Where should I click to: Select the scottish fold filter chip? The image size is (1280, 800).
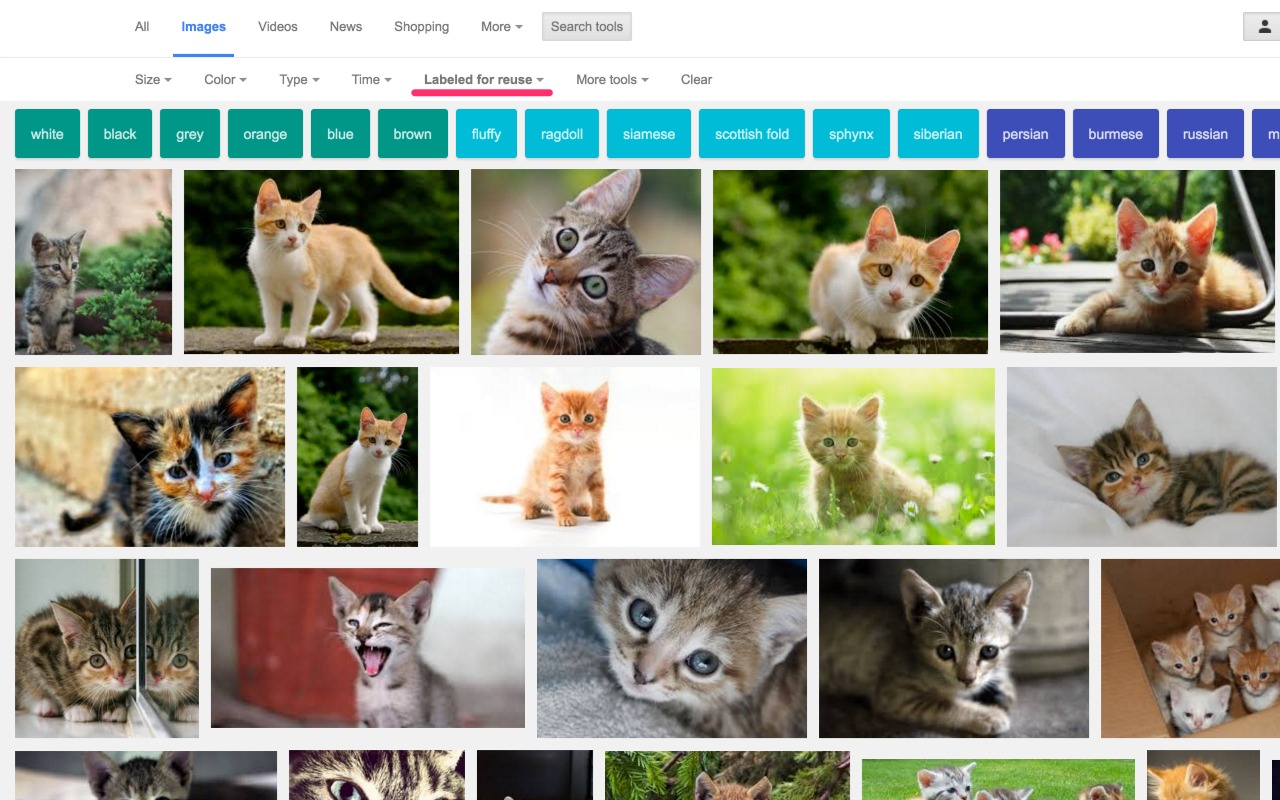pos(751,133)
